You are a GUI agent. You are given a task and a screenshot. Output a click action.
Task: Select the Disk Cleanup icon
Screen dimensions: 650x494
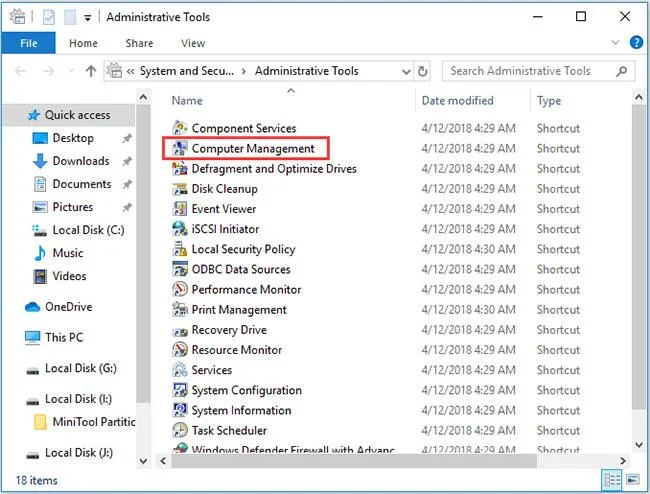pyautogui.click(x=179, y=189)
